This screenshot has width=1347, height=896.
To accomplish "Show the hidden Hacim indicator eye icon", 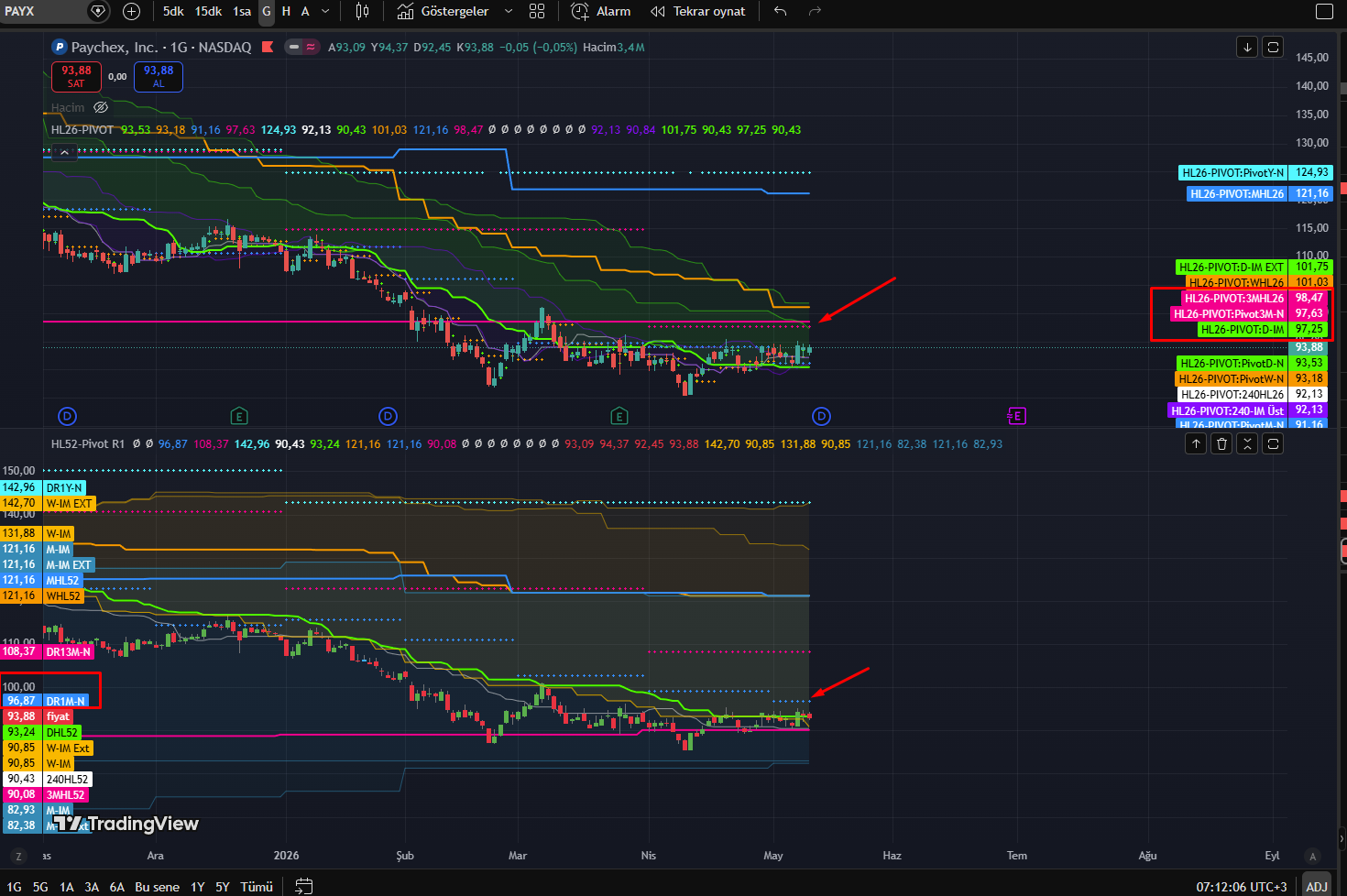I will 101,107.
